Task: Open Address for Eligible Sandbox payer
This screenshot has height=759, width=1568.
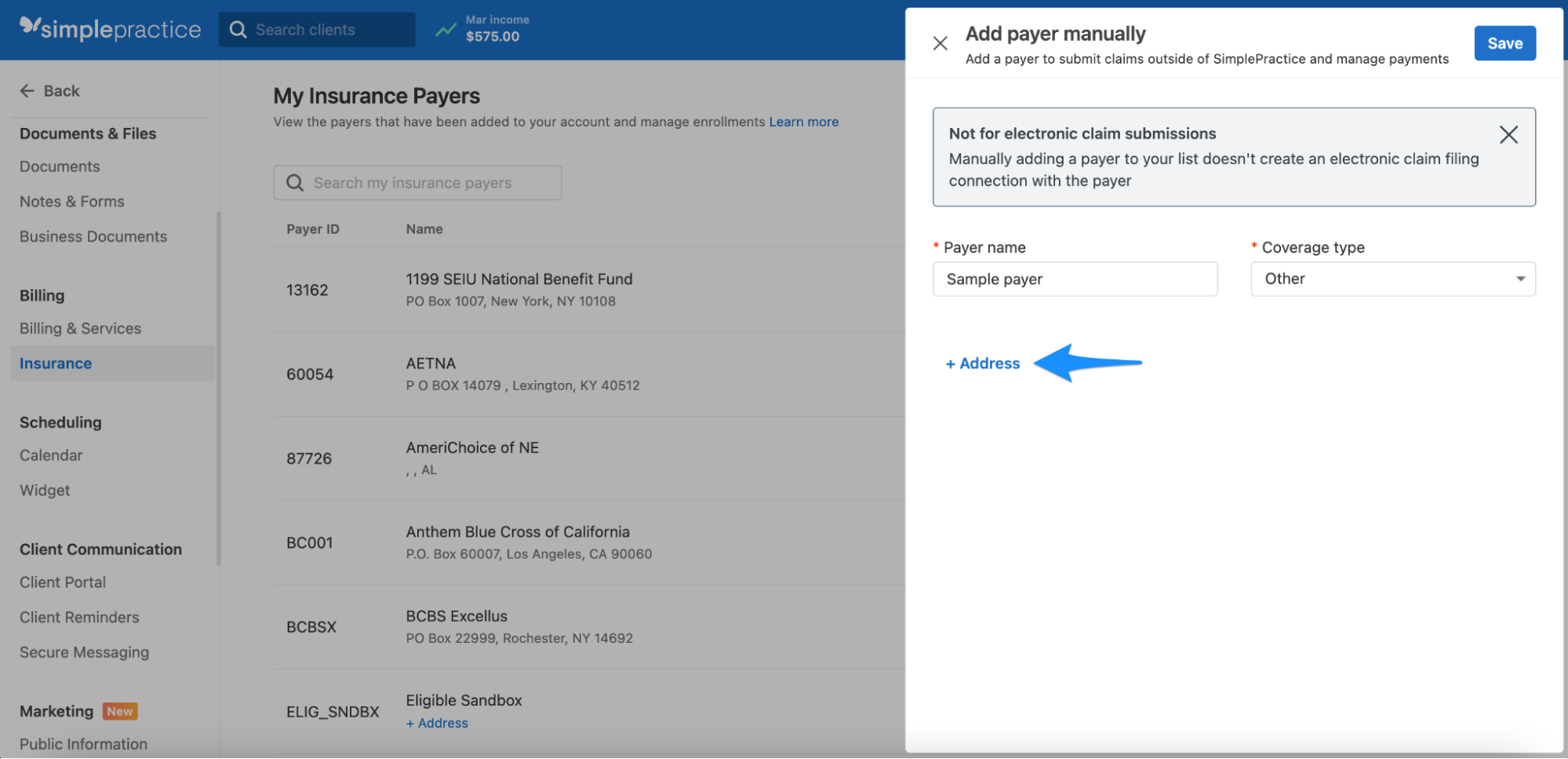Action: (437, 722)
